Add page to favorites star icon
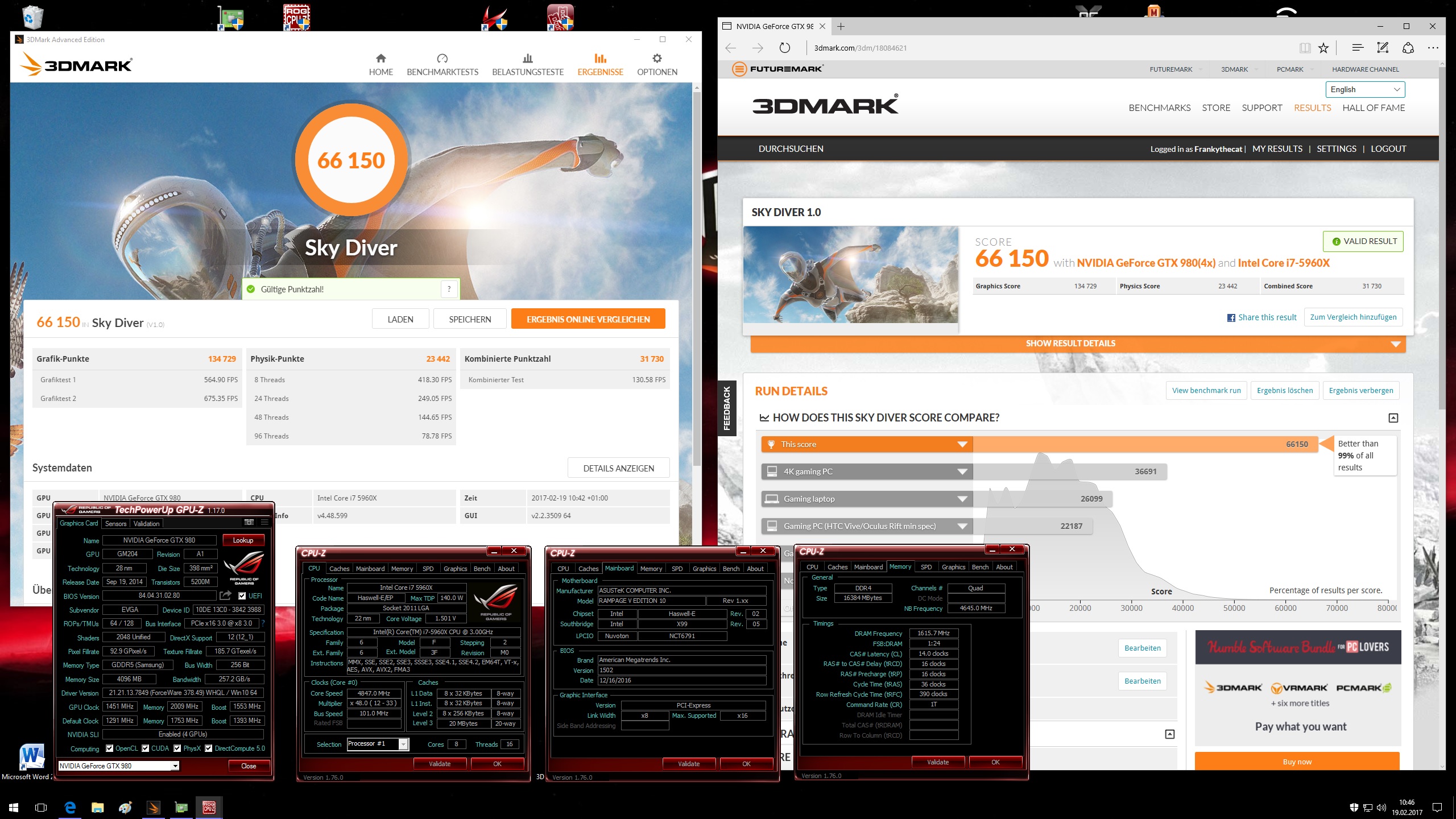This screenshot has height=819, width=1456. coord(1323,48)
